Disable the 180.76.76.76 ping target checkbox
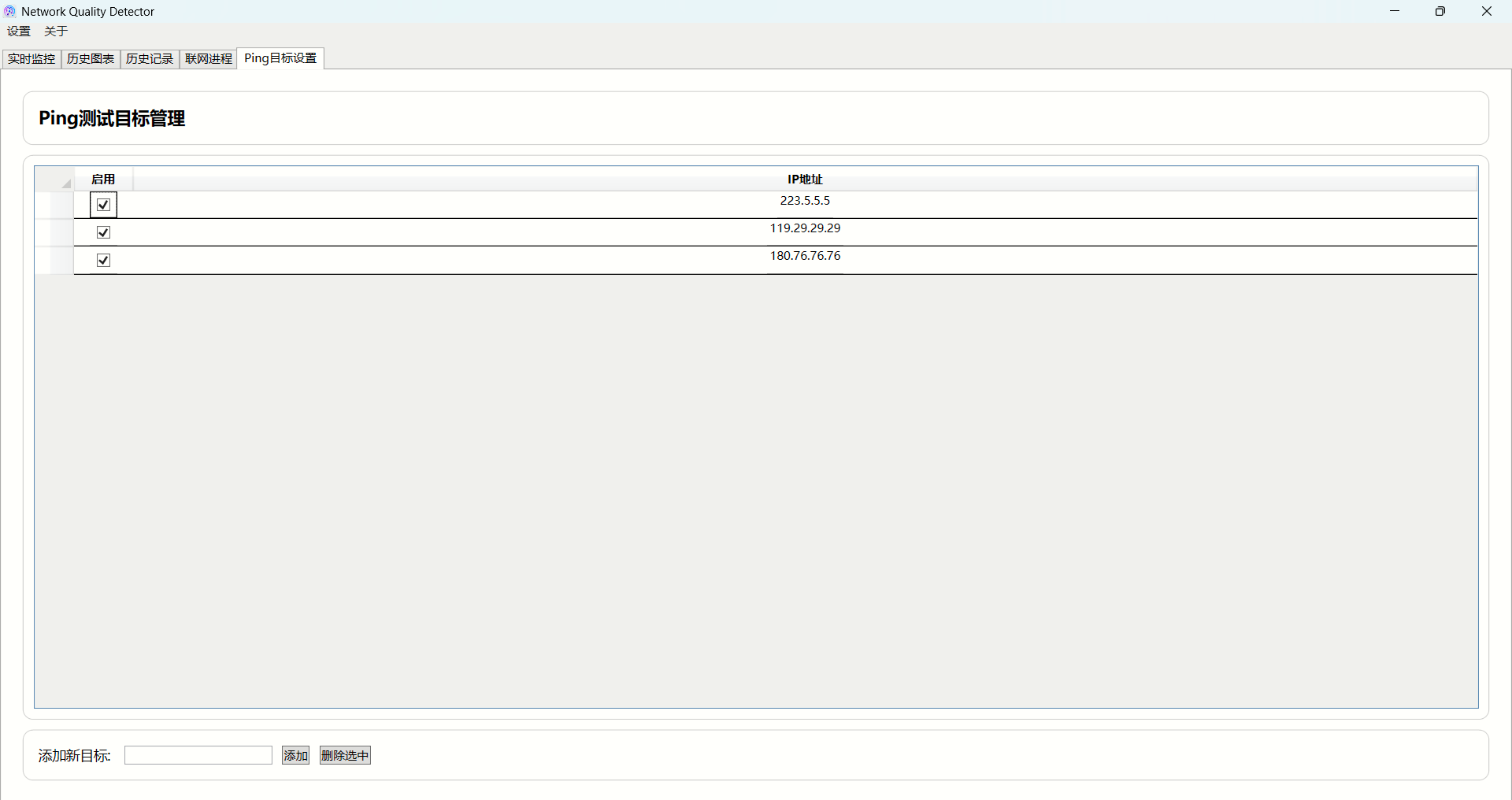 pyautogui.click(x=103, y=260)
